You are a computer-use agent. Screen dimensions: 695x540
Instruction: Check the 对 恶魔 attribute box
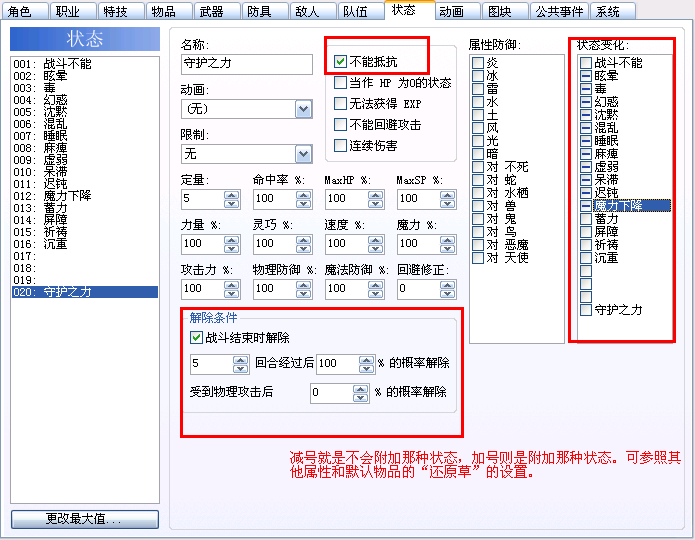click(x=477, y=245)
